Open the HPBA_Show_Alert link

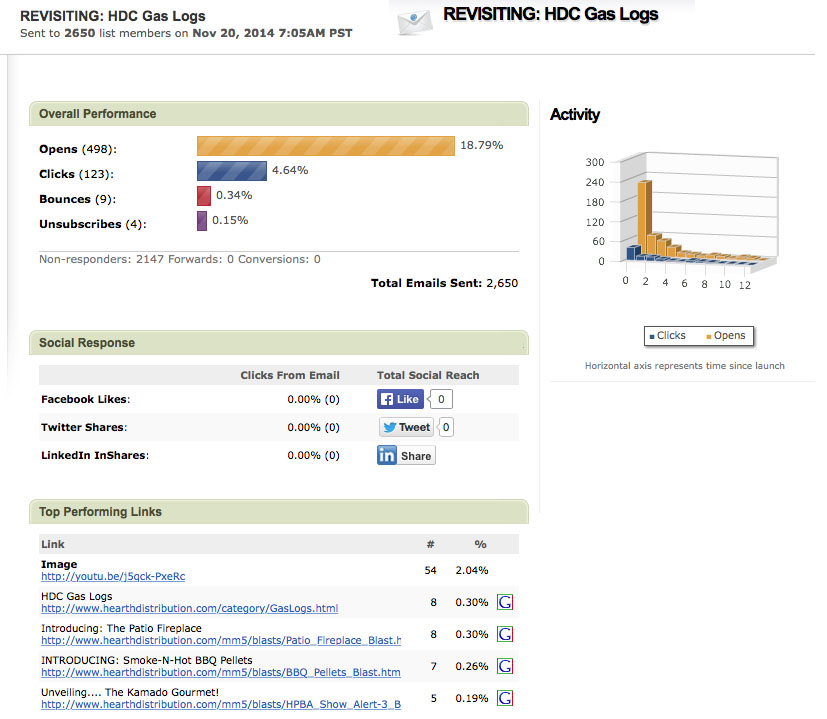click(220, 704)
